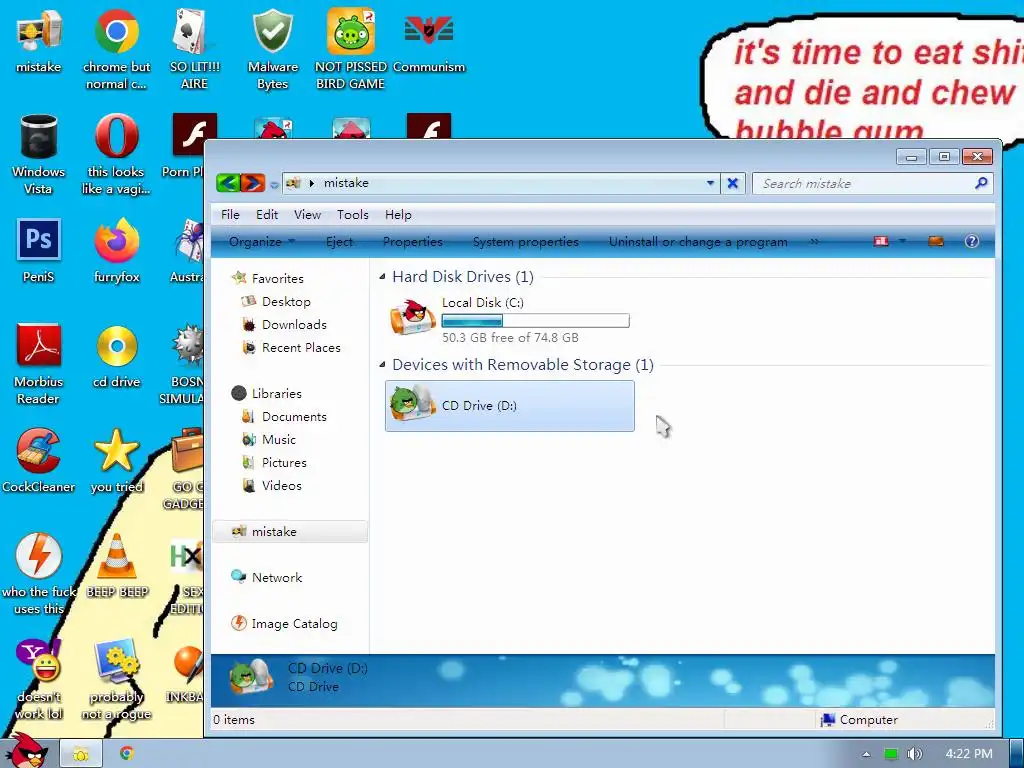Click the Eject toolbar button
This screenshot has height=768, width=1024.
pos(340,242)
